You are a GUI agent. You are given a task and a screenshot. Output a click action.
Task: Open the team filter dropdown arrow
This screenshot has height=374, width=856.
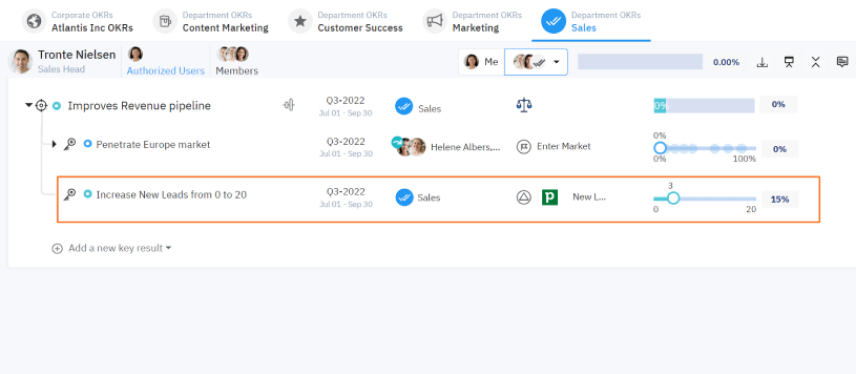(556, 62)
